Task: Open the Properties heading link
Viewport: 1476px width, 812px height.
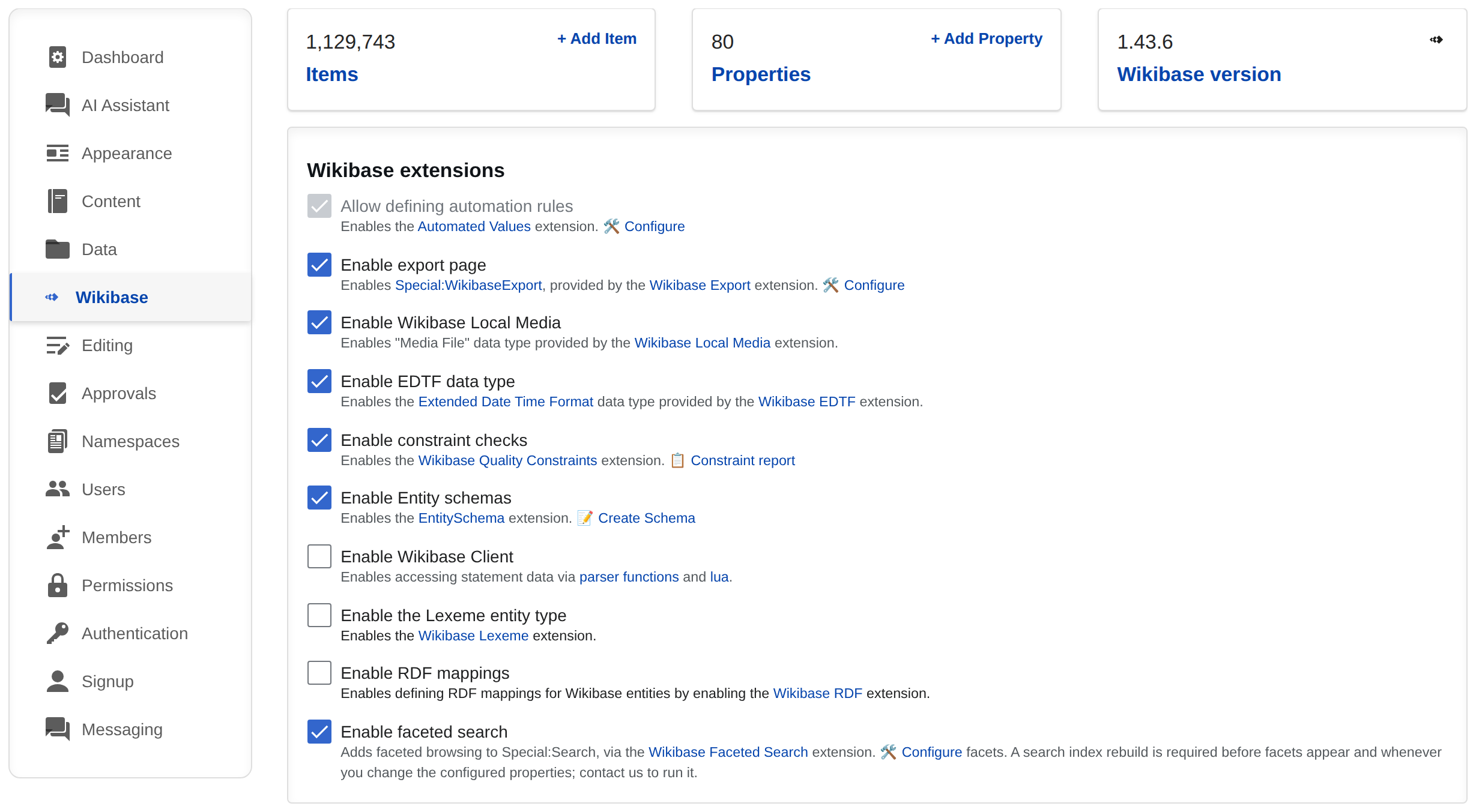Action: pos(761,74)
